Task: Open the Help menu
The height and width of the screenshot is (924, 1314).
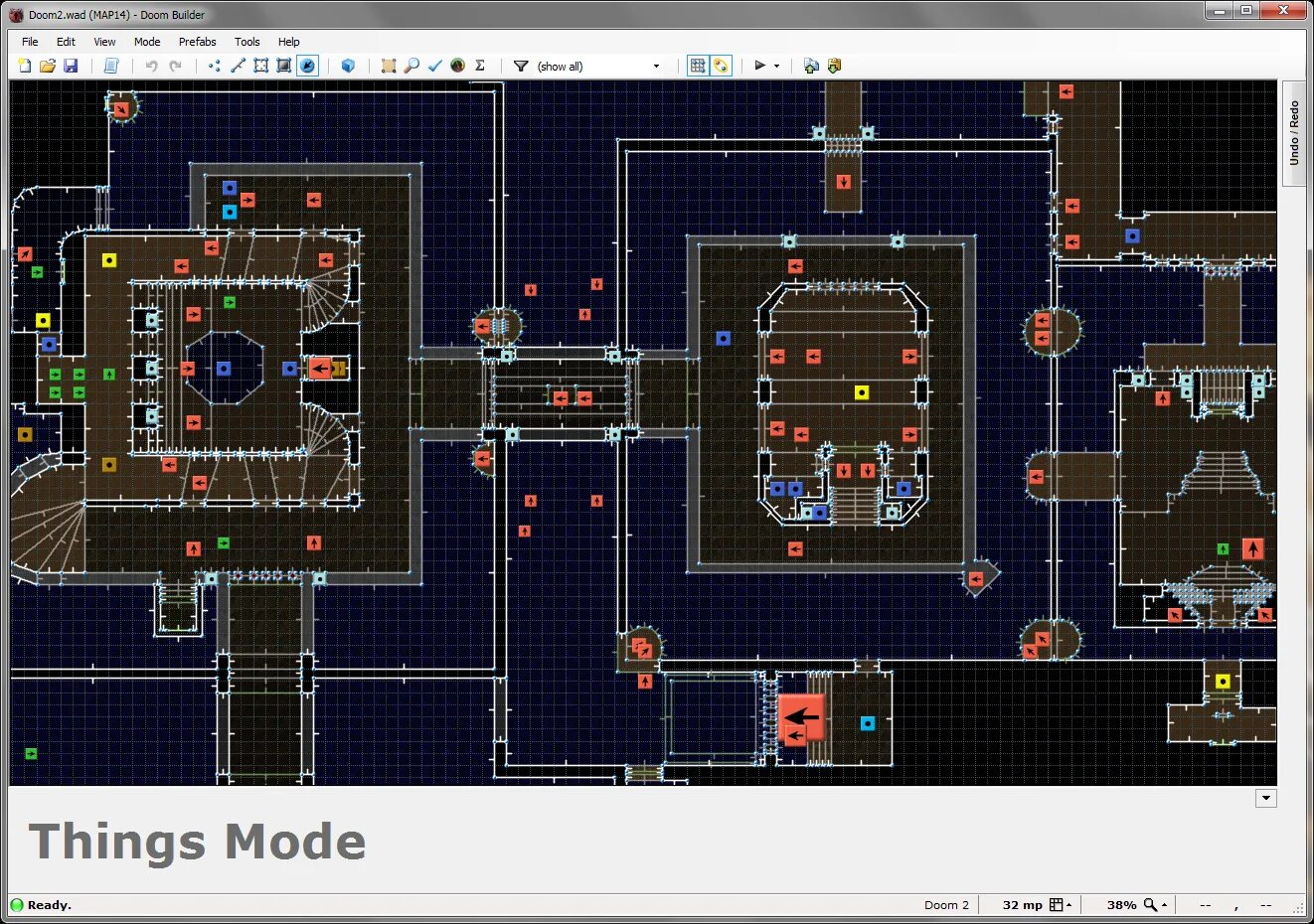Action: pyautogui.click(x=288, y=42)
